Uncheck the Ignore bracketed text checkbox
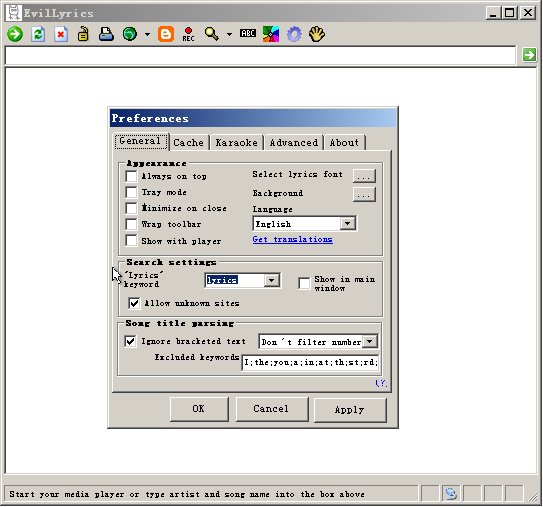Image resolution: width=543 pixels, height=507 pixels. 130,341
